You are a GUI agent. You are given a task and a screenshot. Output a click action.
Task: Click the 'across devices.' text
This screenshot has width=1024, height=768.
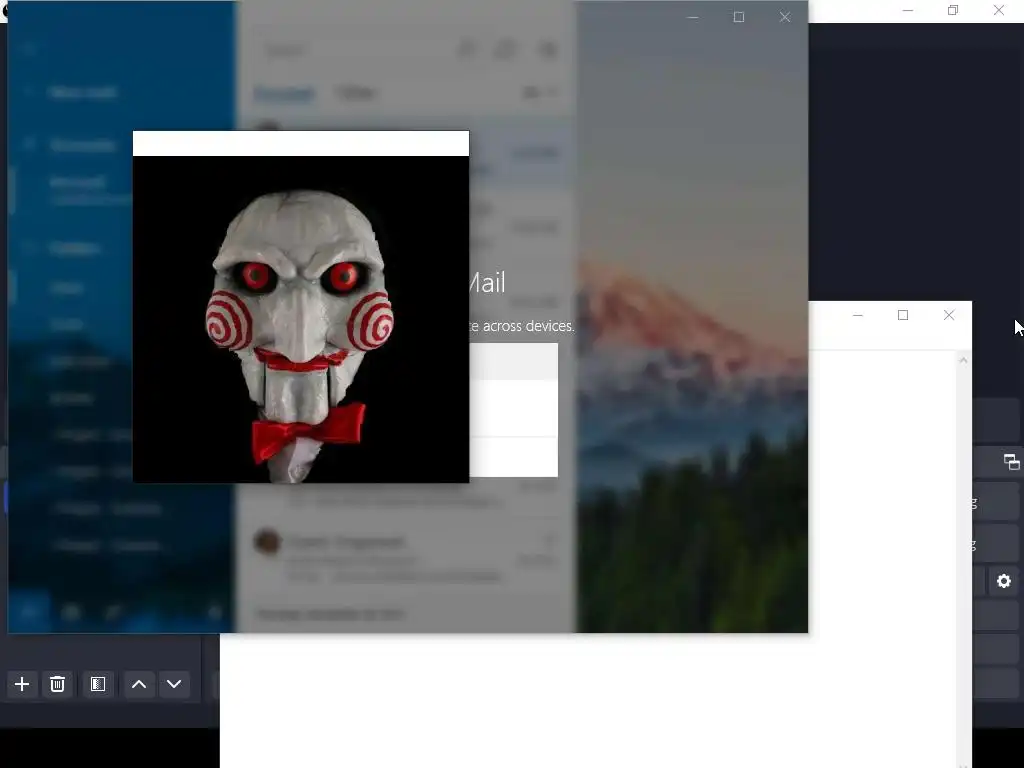(528, 326)
